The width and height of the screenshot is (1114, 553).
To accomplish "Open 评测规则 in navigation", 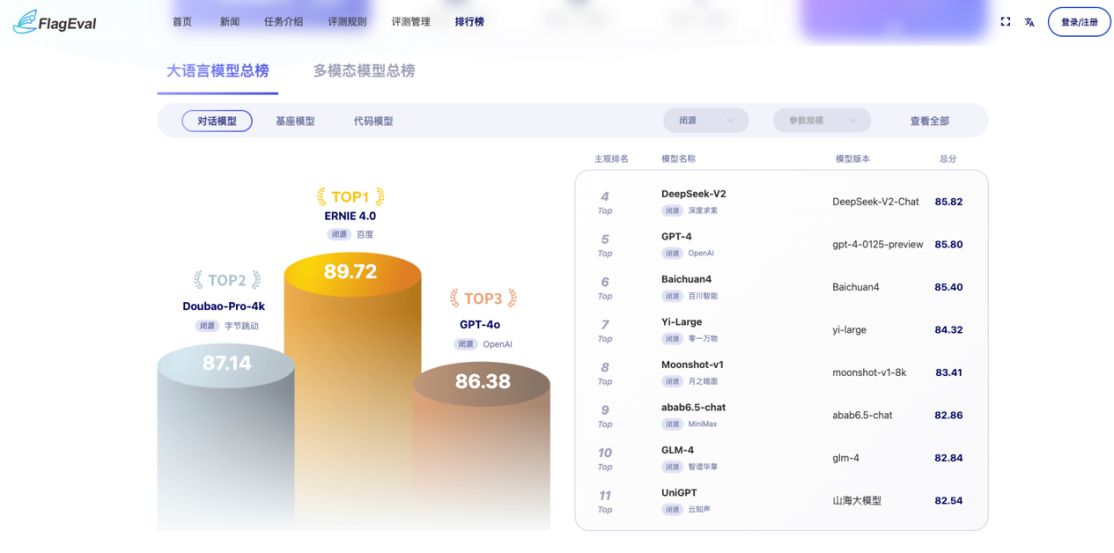I will pos(347,22).
